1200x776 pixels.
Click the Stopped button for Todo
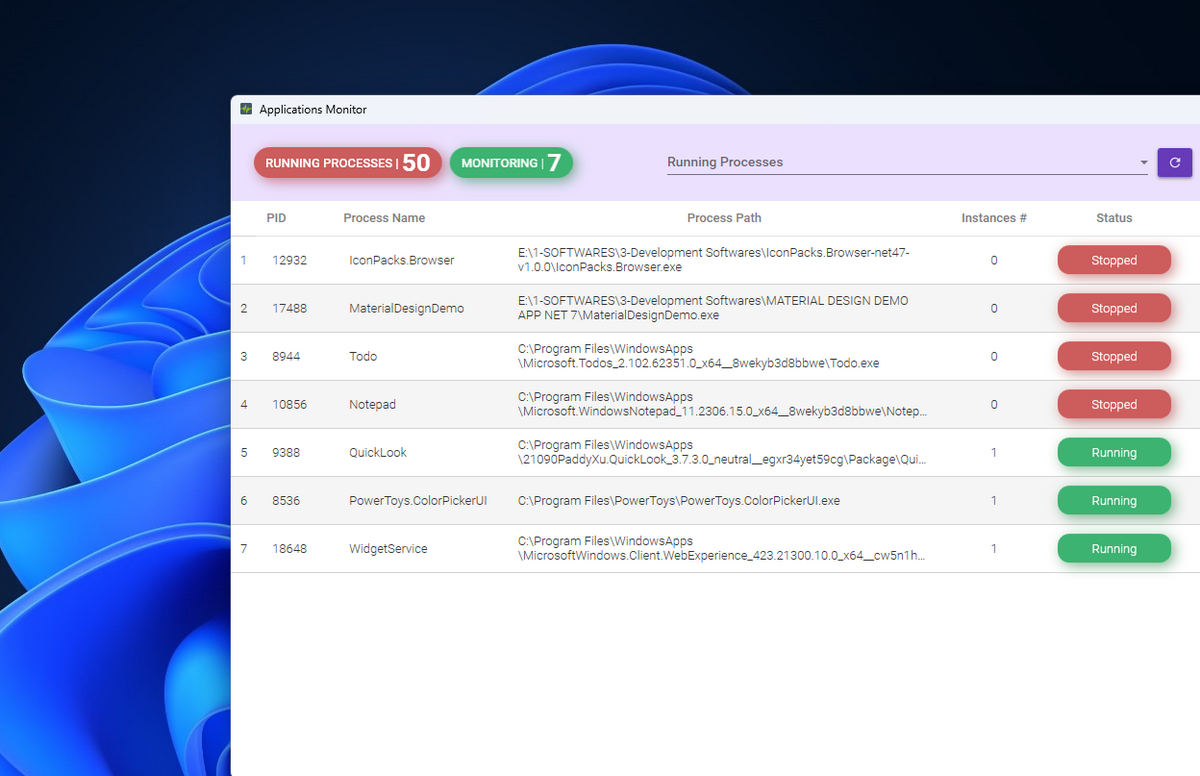coord(1113,356)
